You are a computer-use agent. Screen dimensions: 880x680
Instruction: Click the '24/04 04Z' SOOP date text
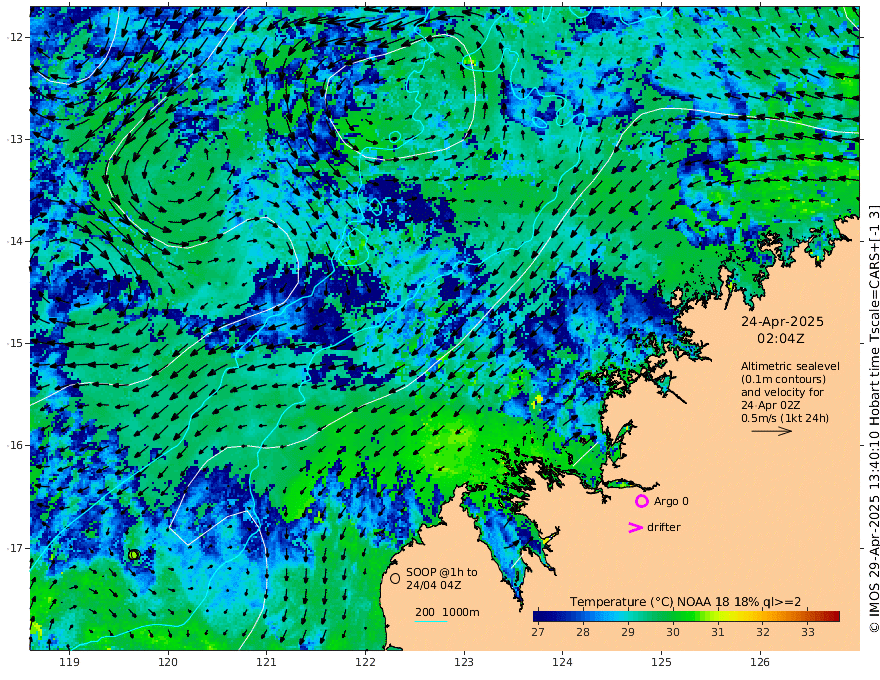(433, 585)
